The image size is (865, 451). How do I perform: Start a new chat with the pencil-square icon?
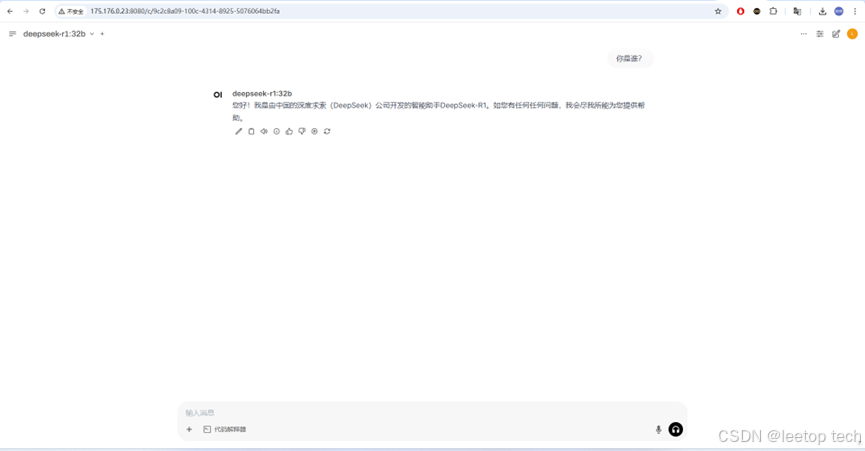pyautogui.click(x=836, y=34)
